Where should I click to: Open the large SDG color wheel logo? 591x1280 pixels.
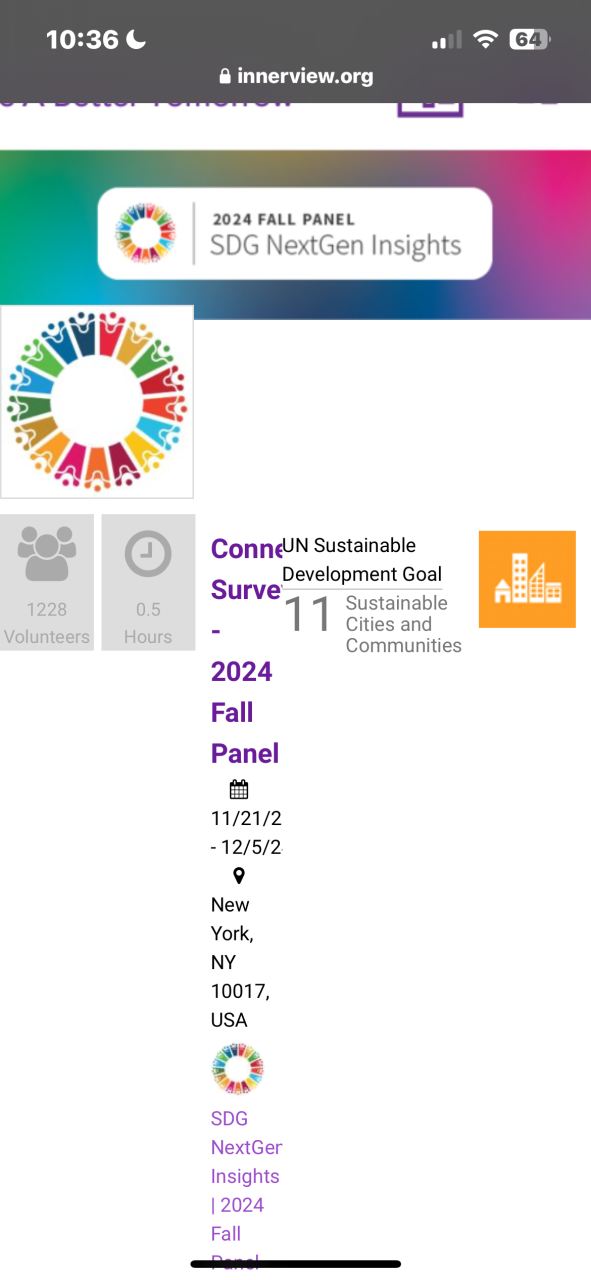[97, 402]
